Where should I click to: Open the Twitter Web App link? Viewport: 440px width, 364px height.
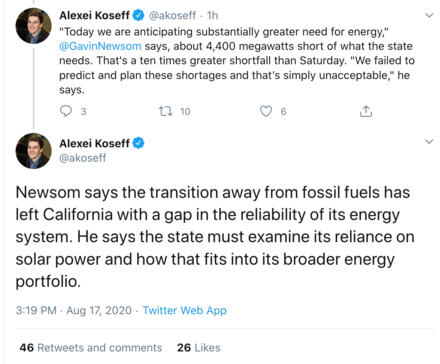point(185,310)
